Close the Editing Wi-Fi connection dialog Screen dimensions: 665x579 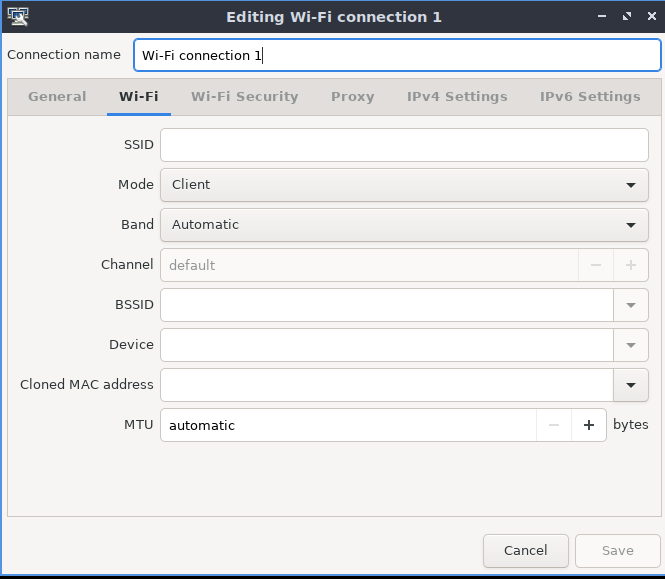pyautogui.click(x=652, y=17)
